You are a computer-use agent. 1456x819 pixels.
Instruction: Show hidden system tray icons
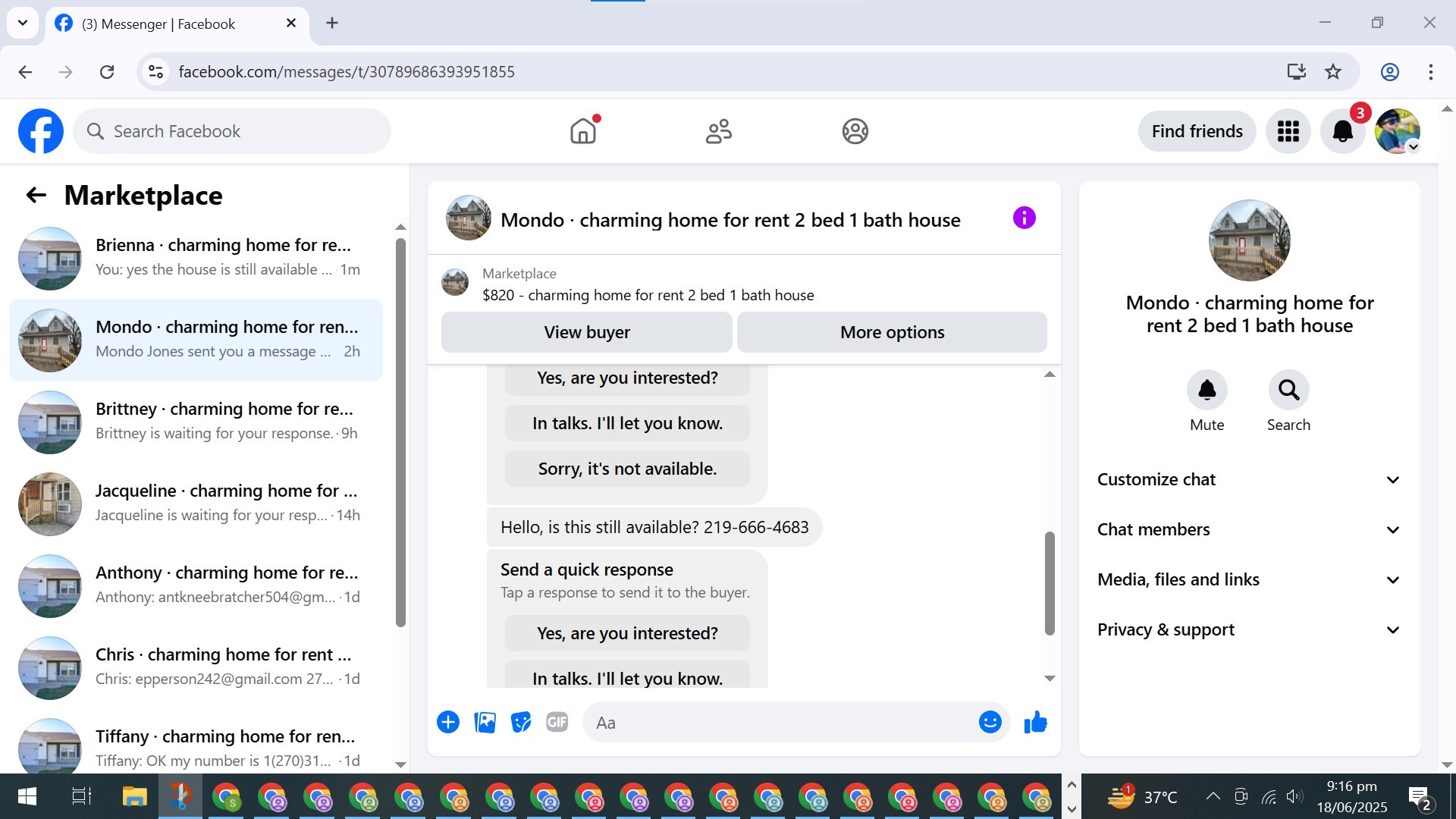(x=1213, y=796)
